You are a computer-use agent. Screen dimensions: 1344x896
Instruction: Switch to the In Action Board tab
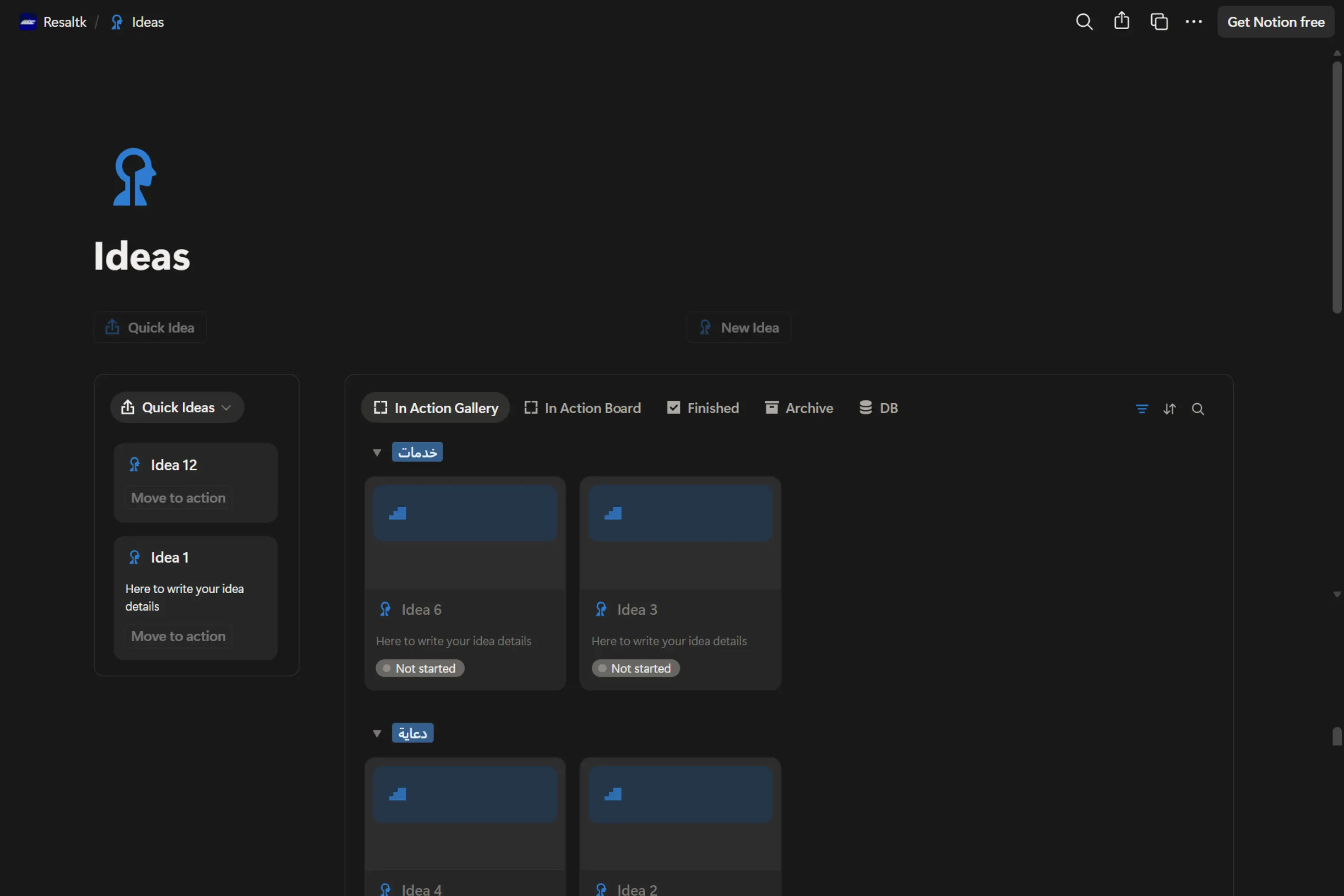[582, 408]
